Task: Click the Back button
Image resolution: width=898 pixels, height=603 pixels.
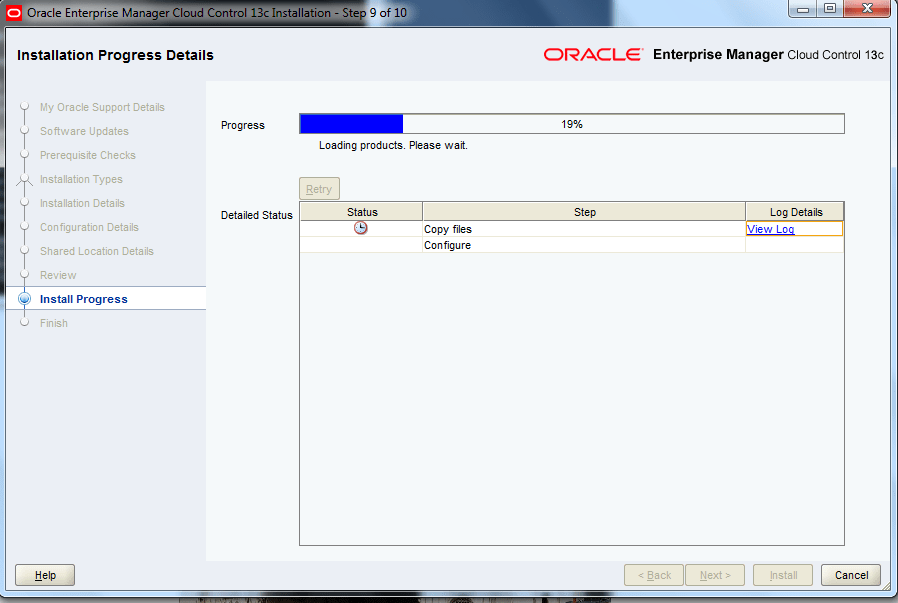Action: 654,575
